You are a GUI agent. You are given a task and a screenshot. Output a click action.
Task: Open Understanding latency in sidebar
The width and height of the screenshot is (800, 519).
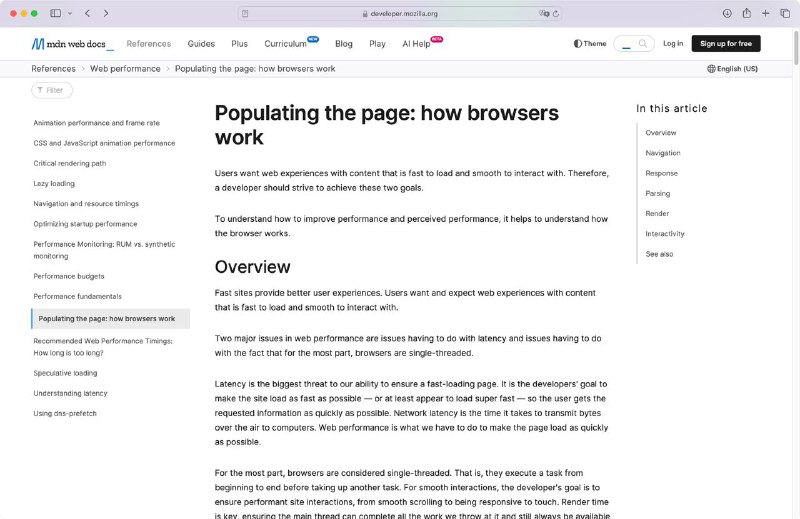70,393
